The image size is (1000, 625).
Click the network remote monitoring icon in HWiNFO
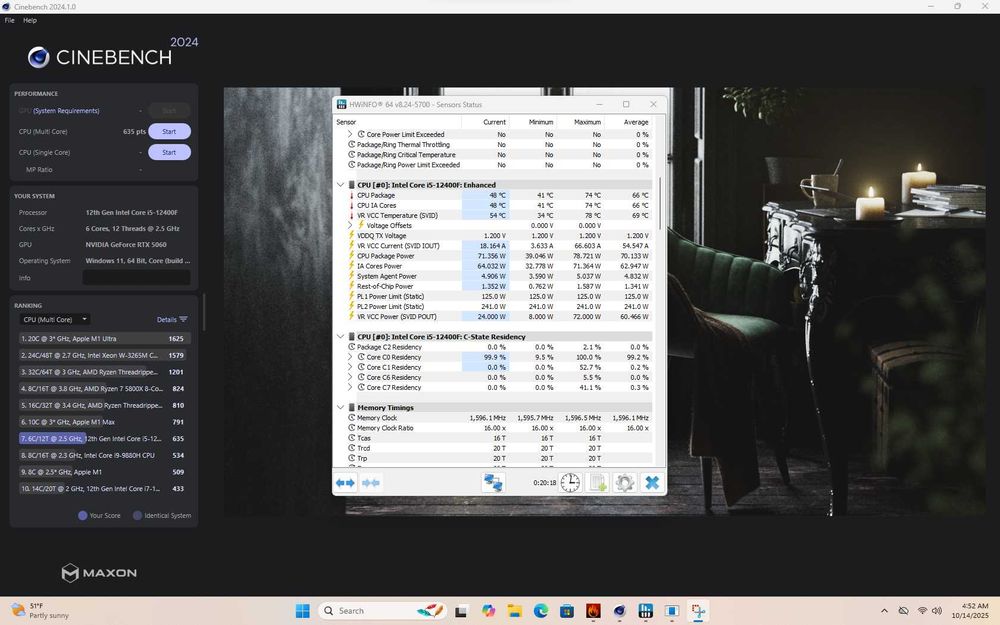(493, 483)
